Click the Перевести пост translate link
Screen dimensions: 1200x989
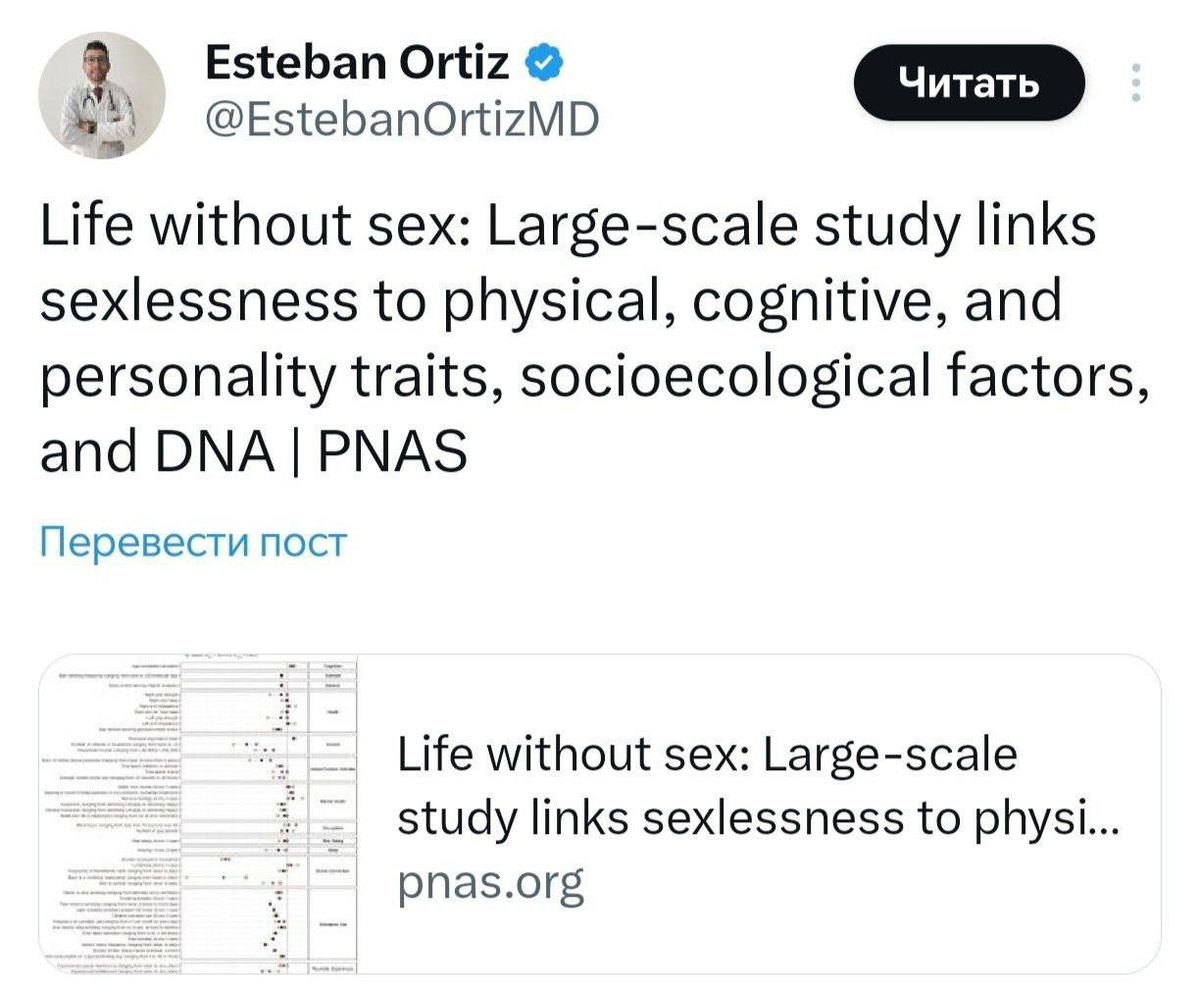[x=193, y=543]
